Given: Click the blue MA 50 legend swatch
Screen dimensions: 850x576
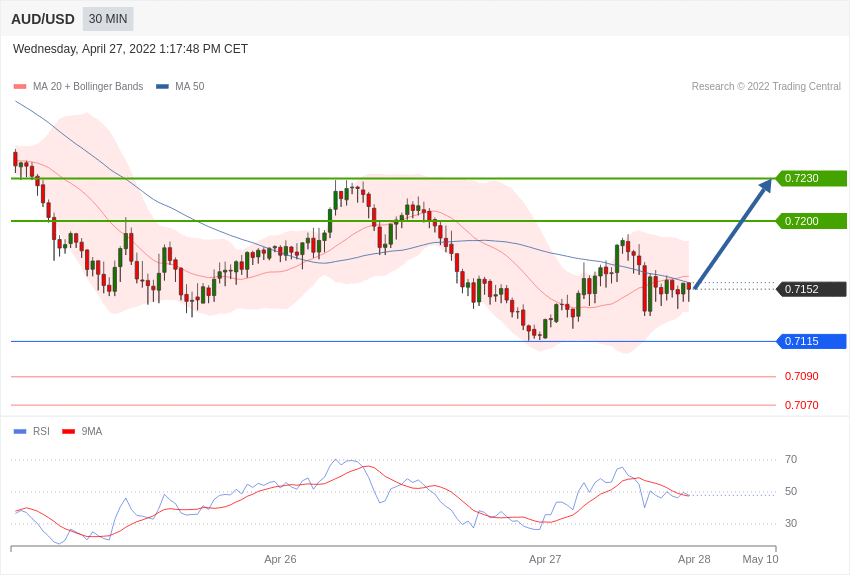Looking at the screenshot, I should [162, 87].
